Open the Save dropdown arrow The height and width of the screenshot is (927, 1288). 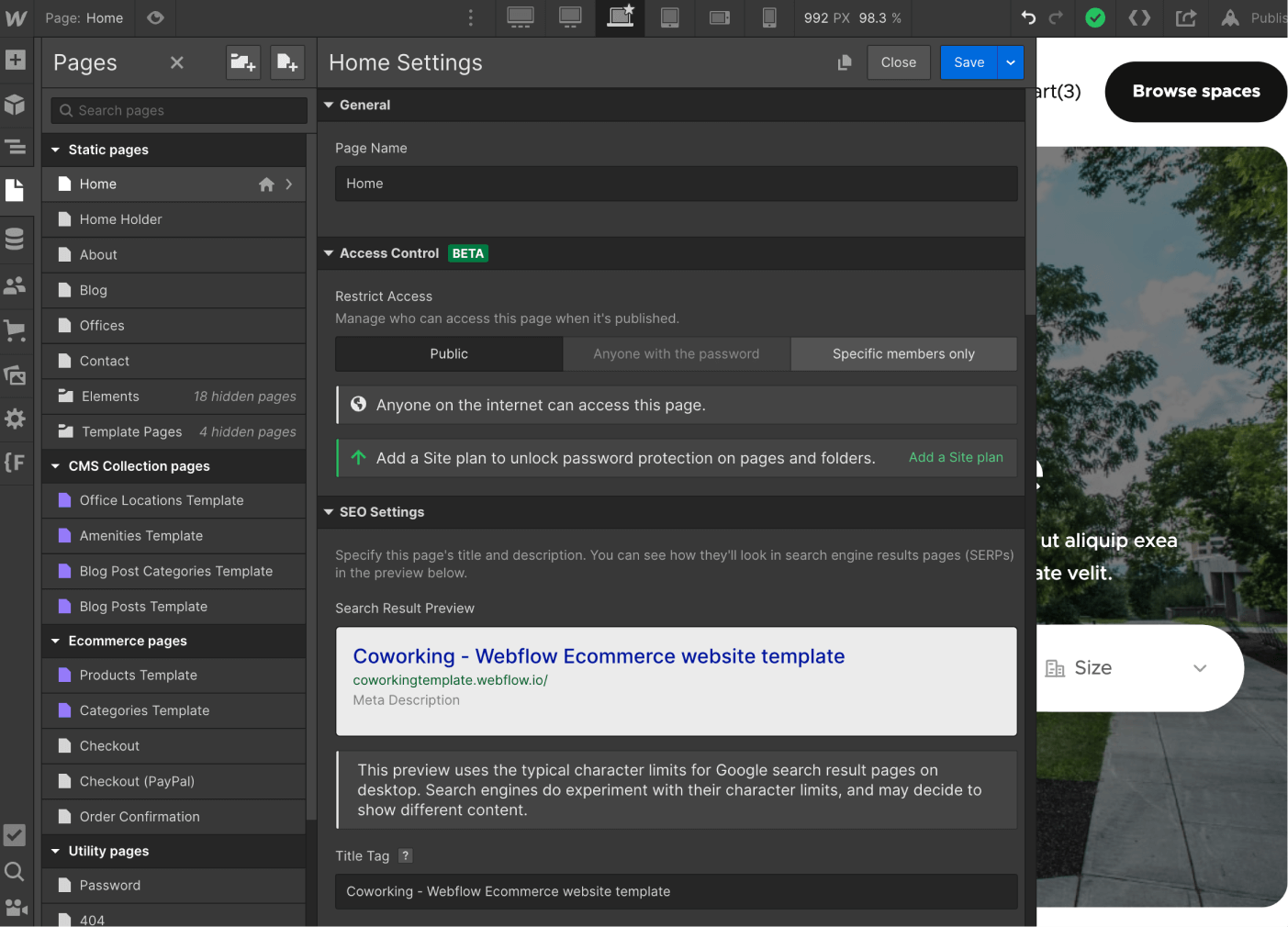coord(1011,62)
